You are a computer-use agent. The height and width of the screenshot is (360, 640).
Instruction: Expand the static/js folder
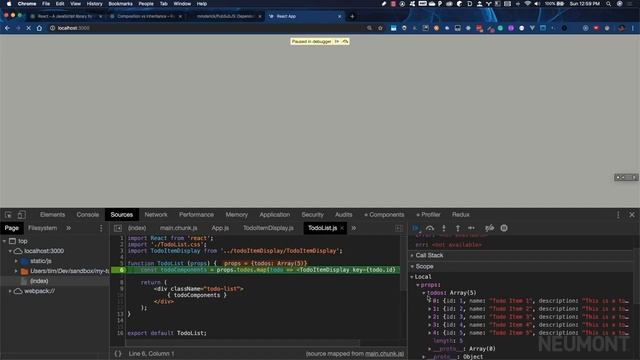[16, 261]
